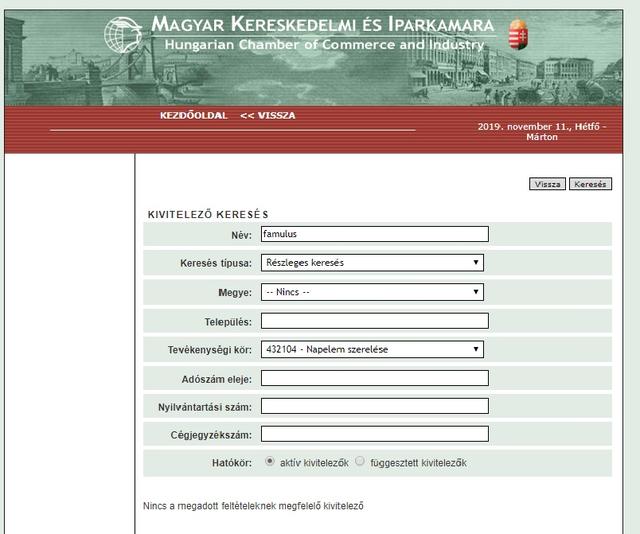Click the Tevékenységi kör label

click(210, 350)
